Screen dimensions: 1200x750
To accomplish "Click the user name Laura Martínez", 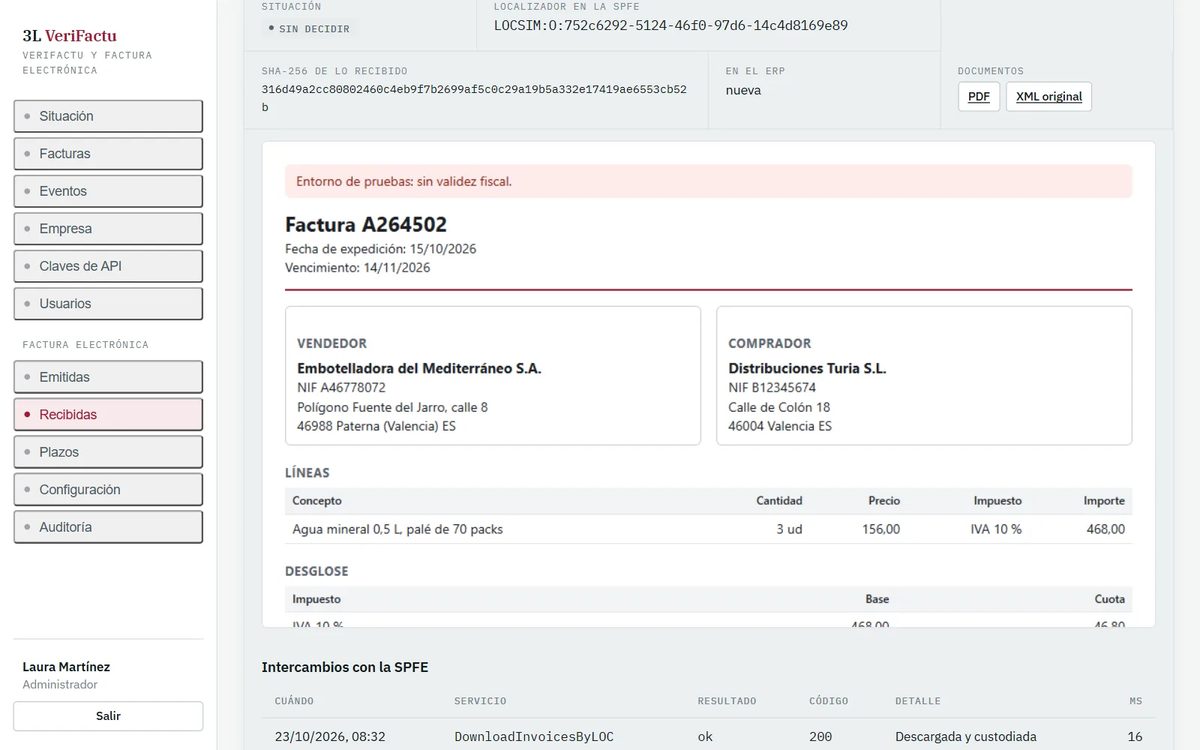I will (66, 667).
